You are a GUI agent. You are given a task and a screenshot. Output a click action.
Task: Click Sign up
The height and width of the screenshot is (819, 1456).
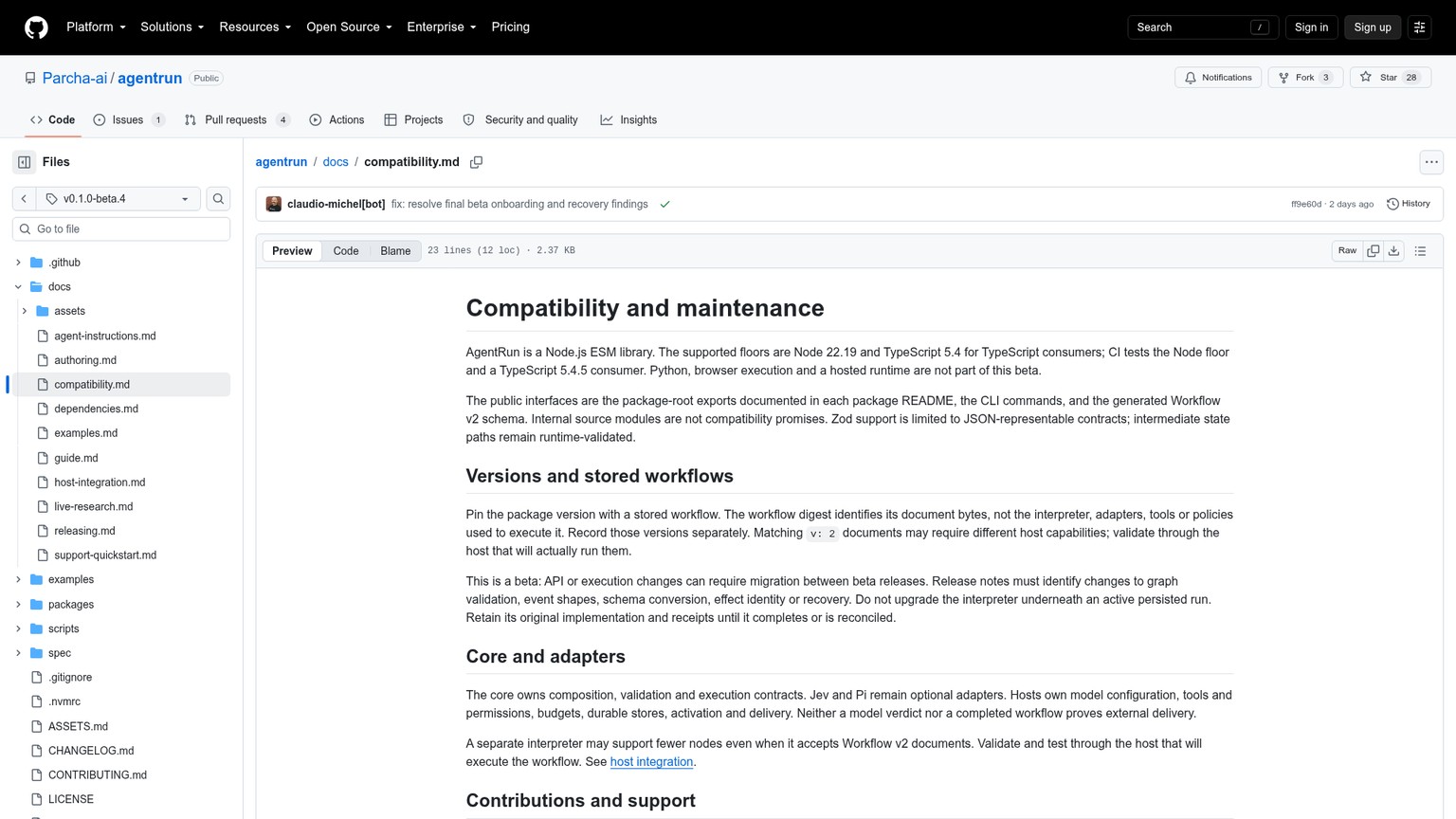[1372, 27]
